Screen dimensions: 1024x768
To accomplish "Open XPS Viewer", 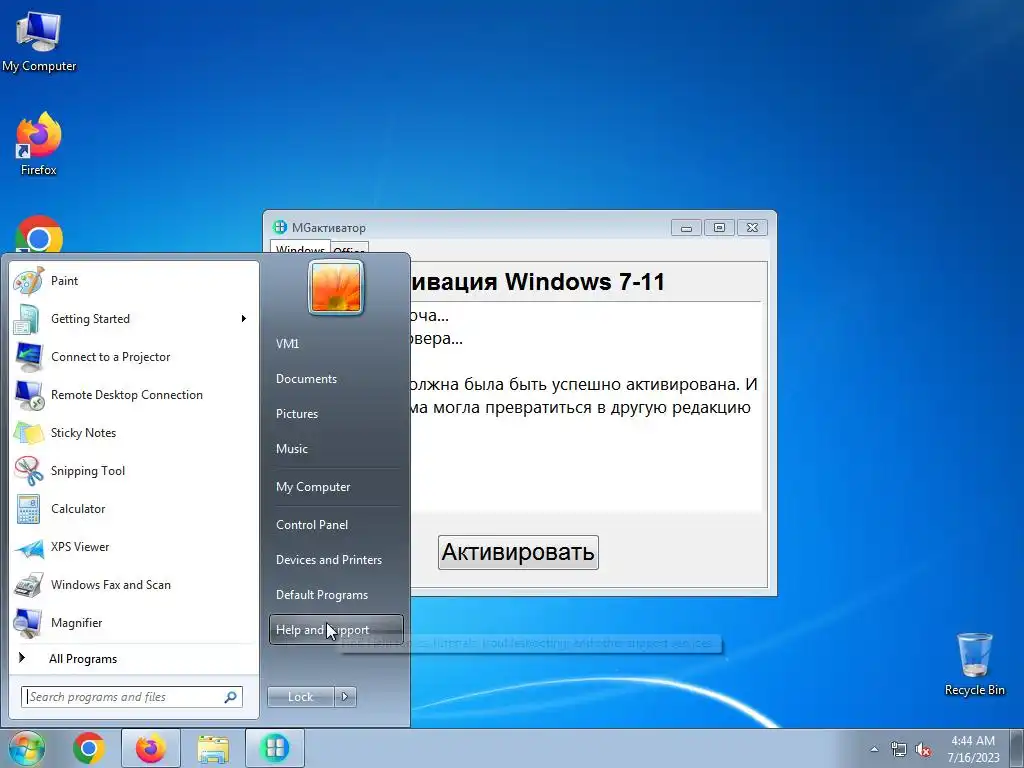I will click(80, 547).
